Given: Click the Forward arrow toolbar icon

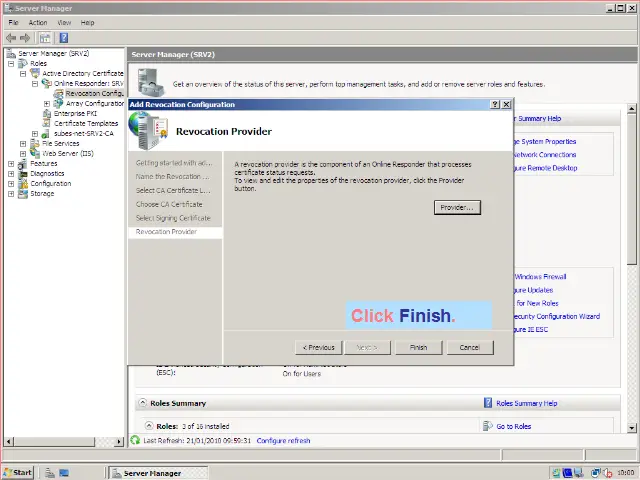Looking at the screenshot, I should point(25,38).
